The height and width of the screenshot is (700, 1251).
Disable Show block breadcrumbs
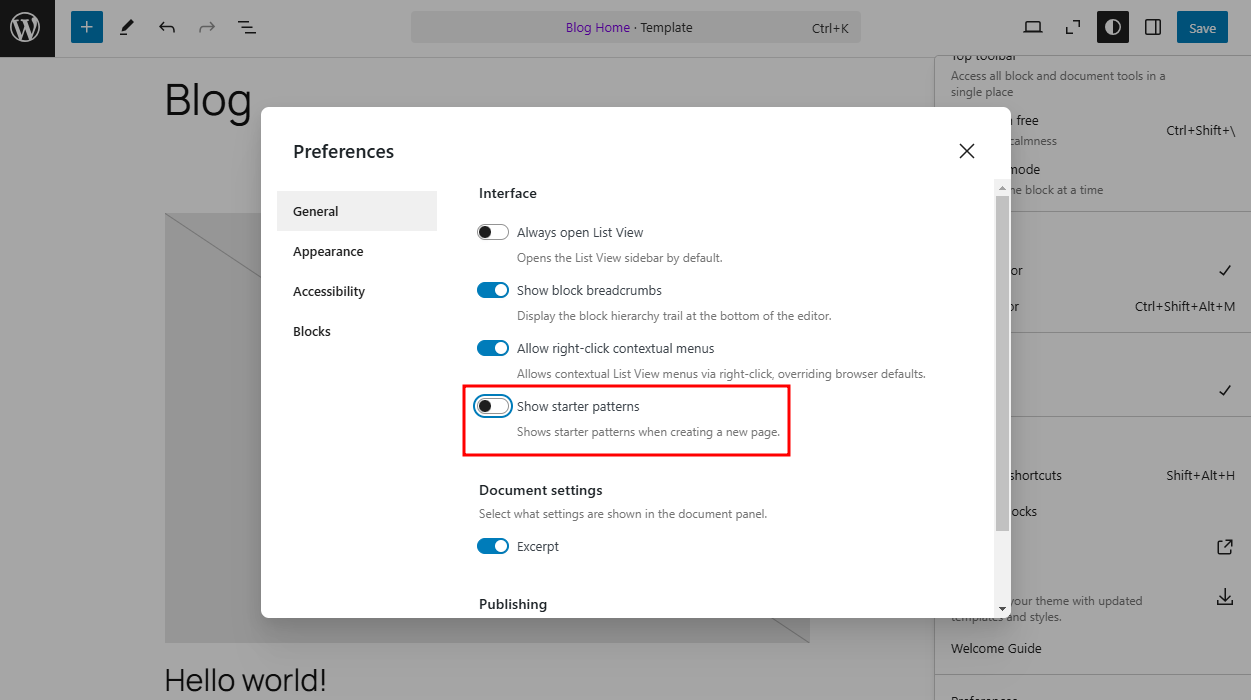(493, 289)
